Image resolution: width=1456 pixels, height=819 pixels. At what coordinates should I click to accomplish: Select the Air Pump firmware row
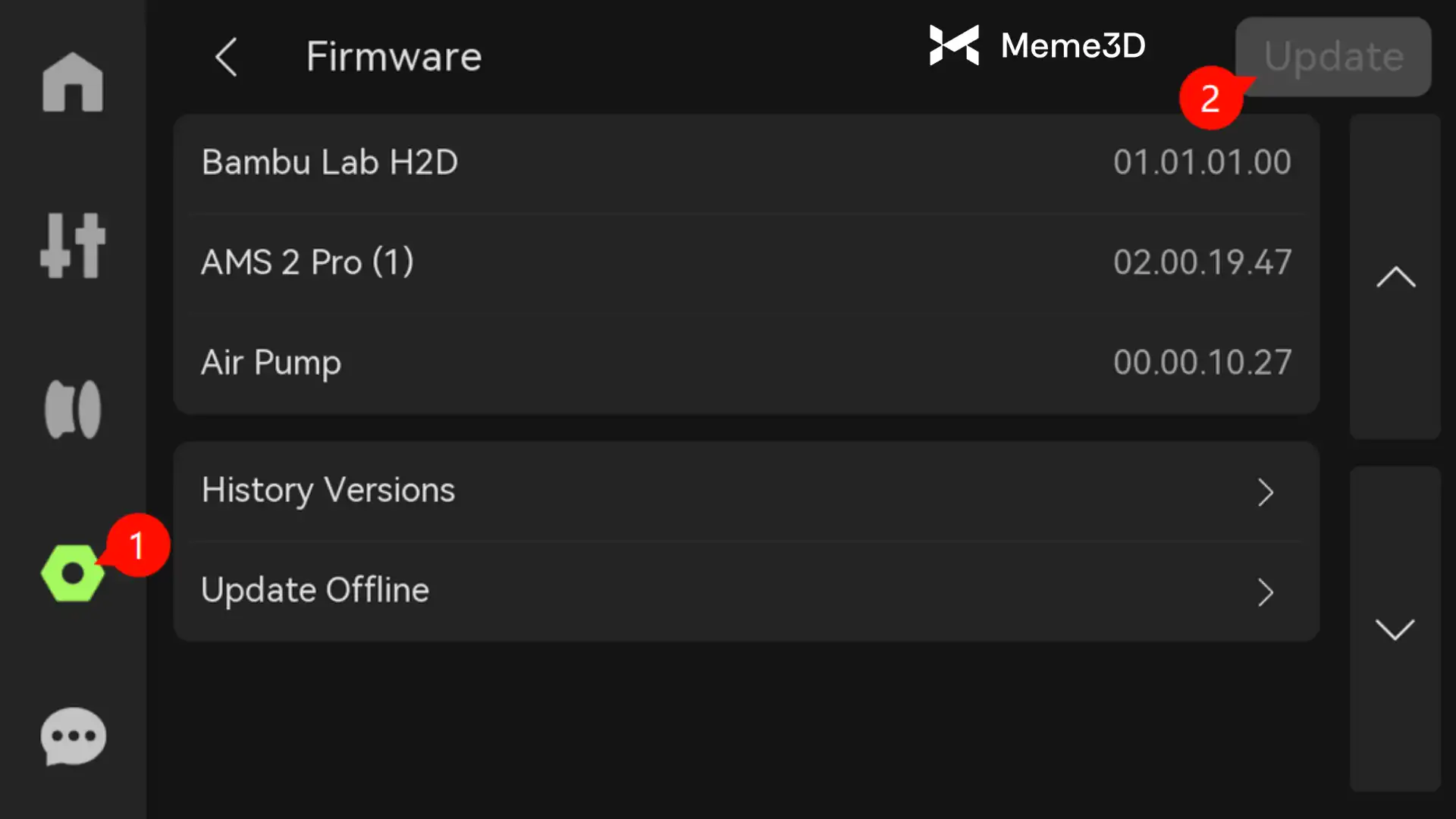point(746,363)
